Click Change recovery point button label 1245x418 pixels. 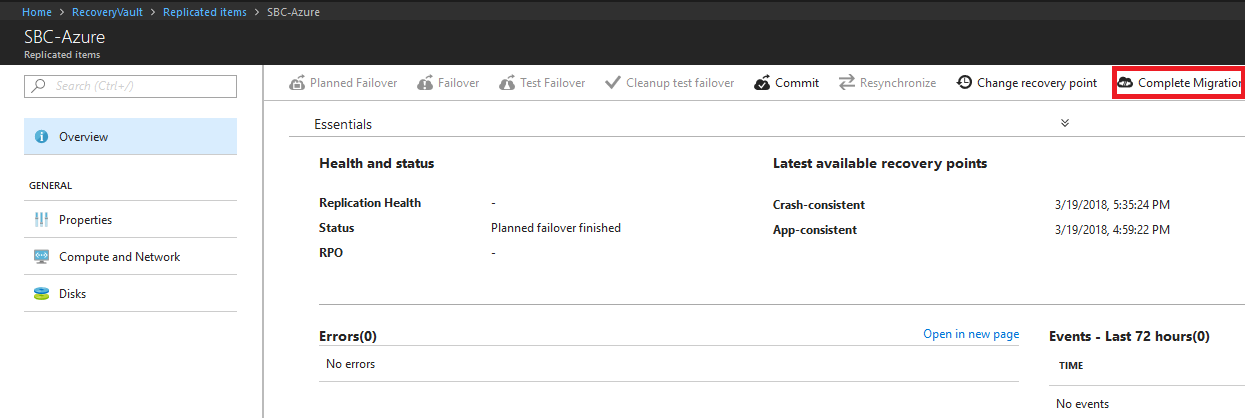[x=1037, y=83]
